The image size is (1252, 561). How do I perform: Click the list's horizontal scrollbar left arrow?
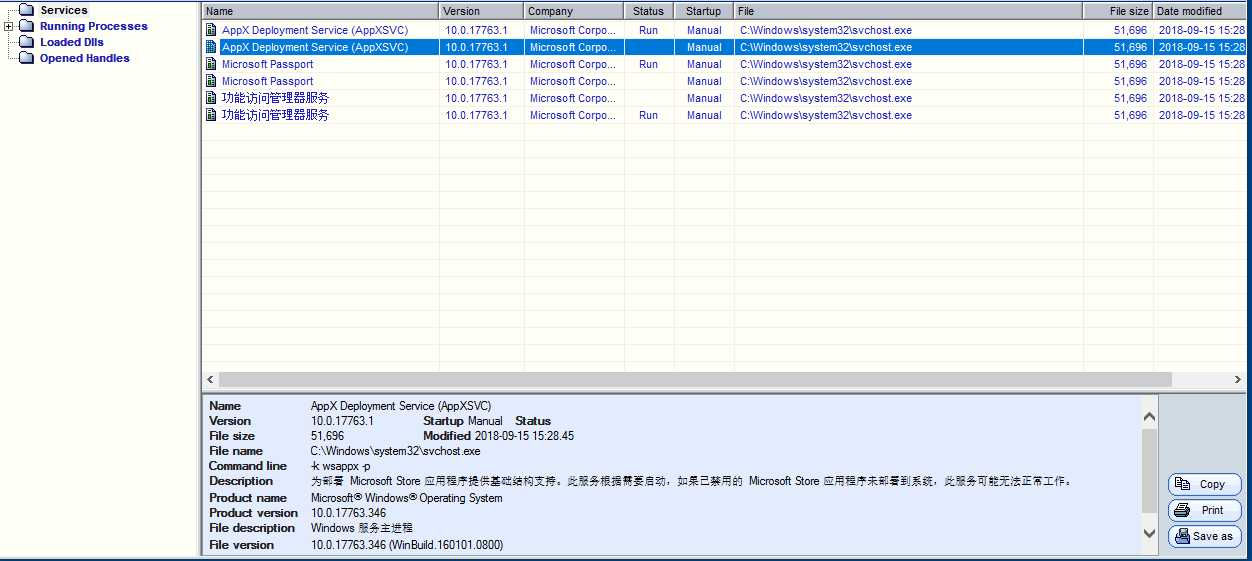(210, 380)
